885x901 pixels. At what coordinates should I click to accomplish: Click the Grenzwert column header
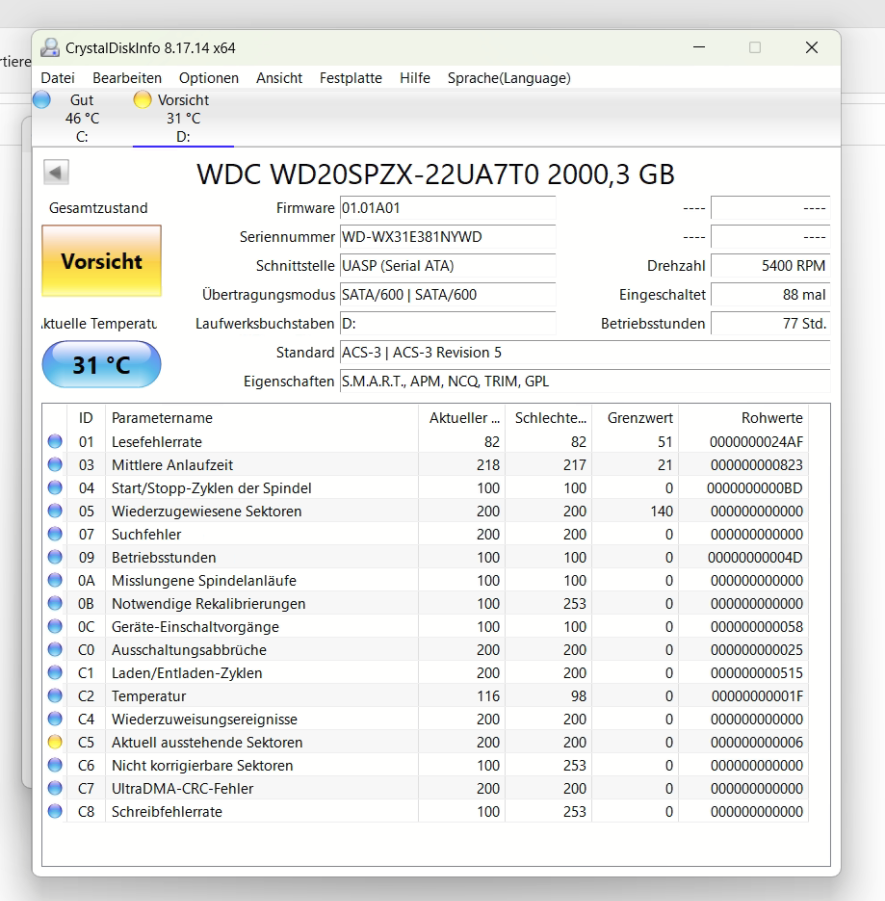tap(635, 418)
